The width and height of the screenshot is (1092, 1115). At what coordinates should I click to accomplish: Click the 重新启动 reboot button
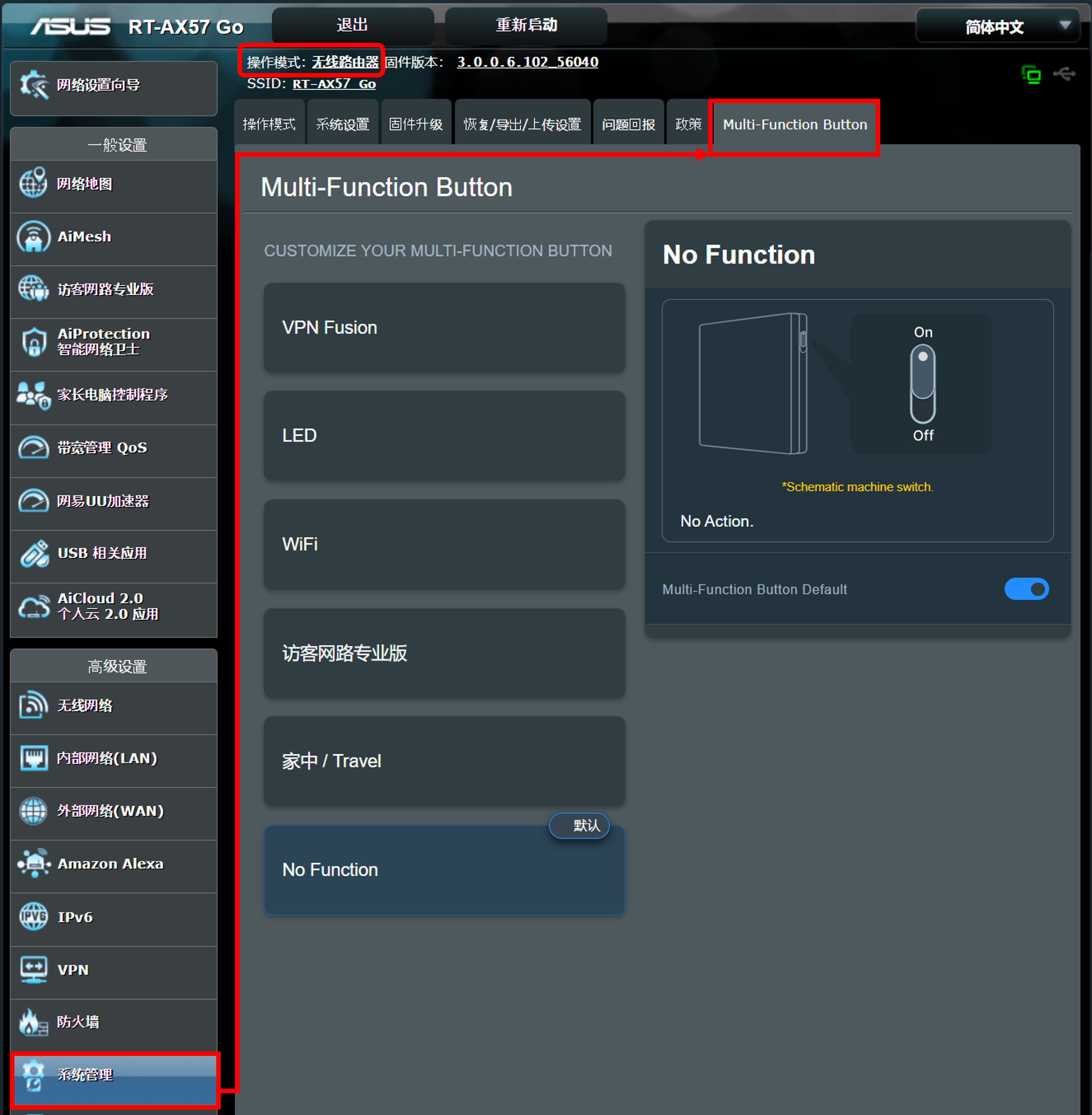tap(526, 25)
